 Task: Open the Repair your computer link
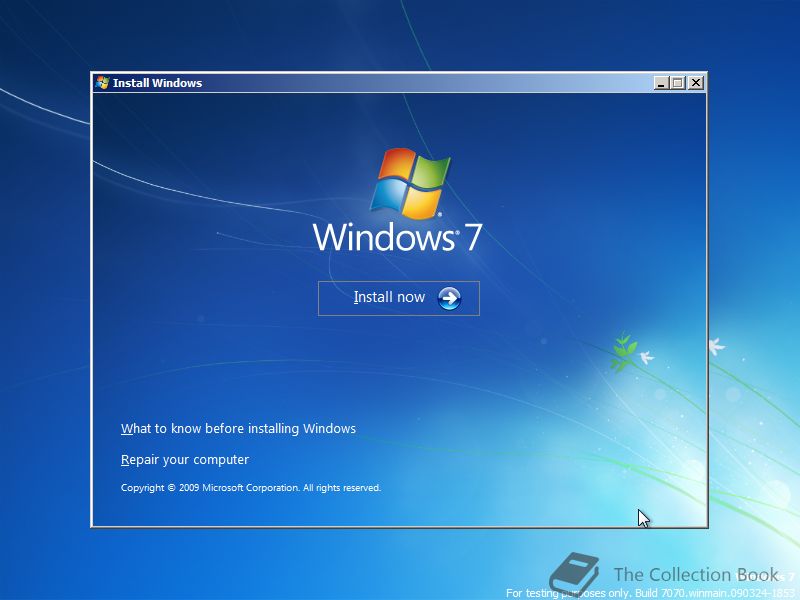coord(185,460)
